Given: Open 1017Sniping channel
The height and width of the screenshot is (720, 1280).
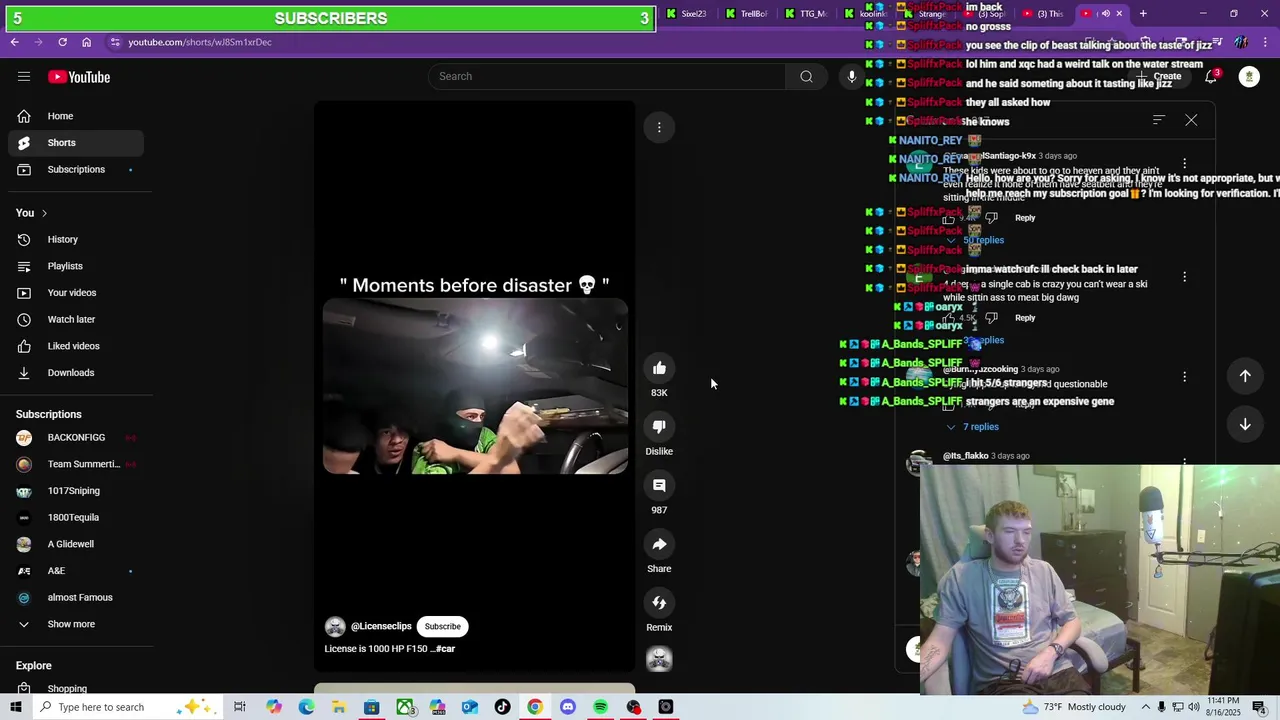Looking at the screenshot, I should [76, 491].
